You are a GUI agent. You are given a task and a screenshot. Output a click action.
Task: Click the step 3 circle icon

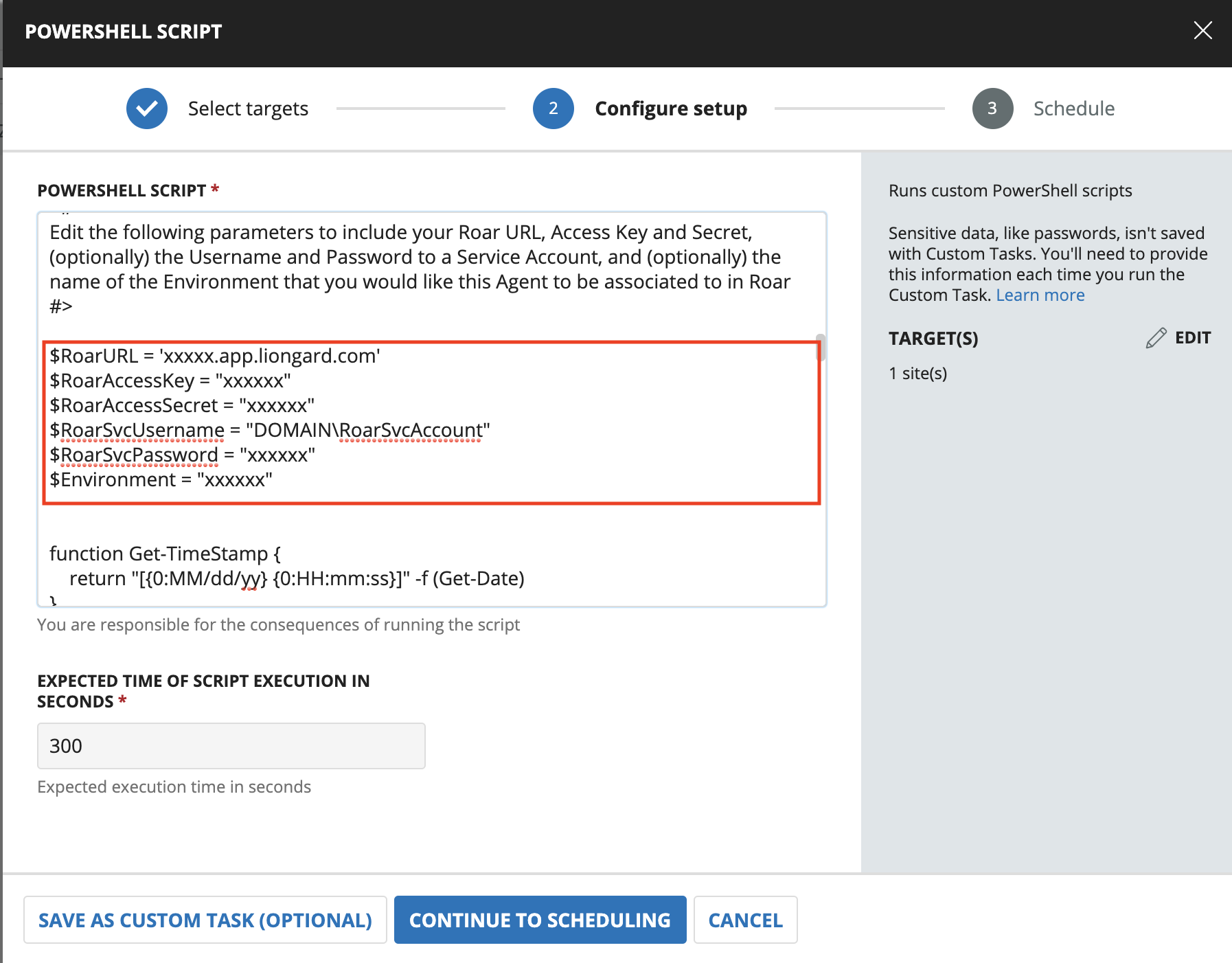tap(992, 109)
